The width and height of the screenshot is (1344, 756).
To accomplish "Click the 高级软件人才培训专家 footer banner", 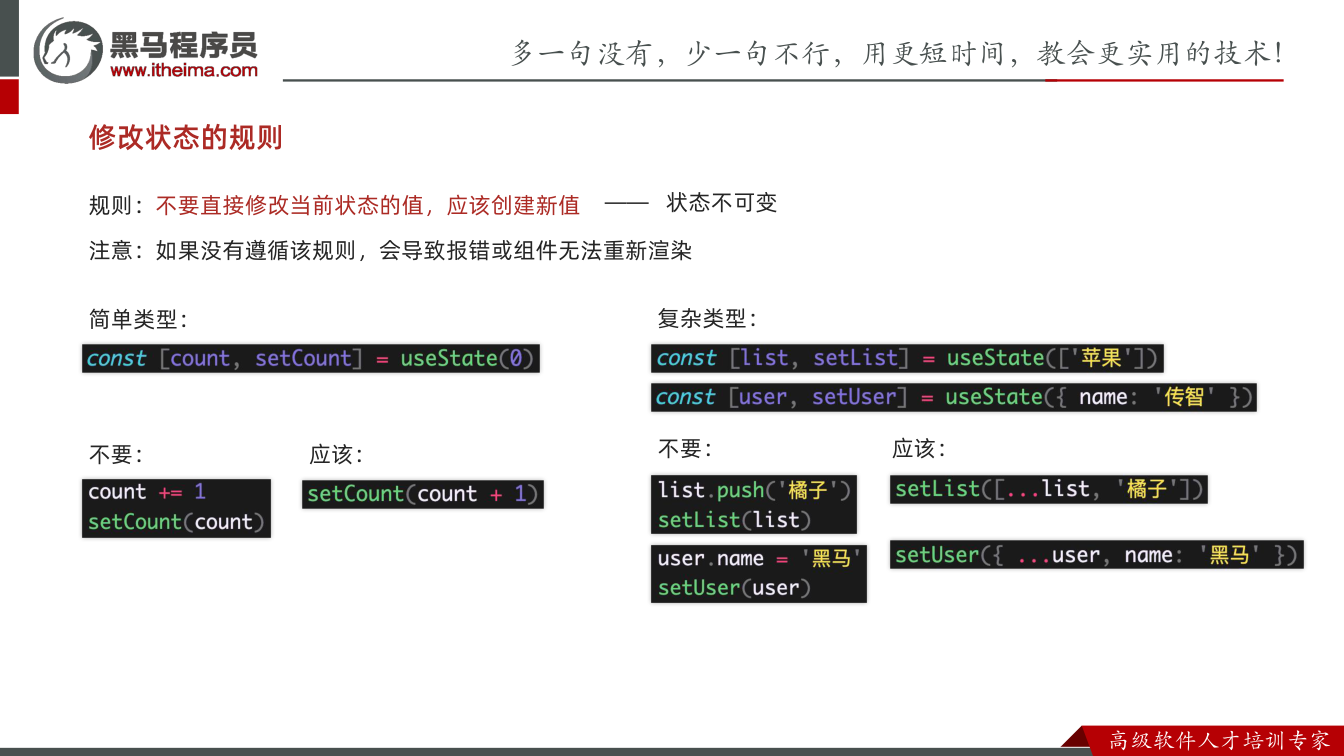I will [x=1220, y=741].
